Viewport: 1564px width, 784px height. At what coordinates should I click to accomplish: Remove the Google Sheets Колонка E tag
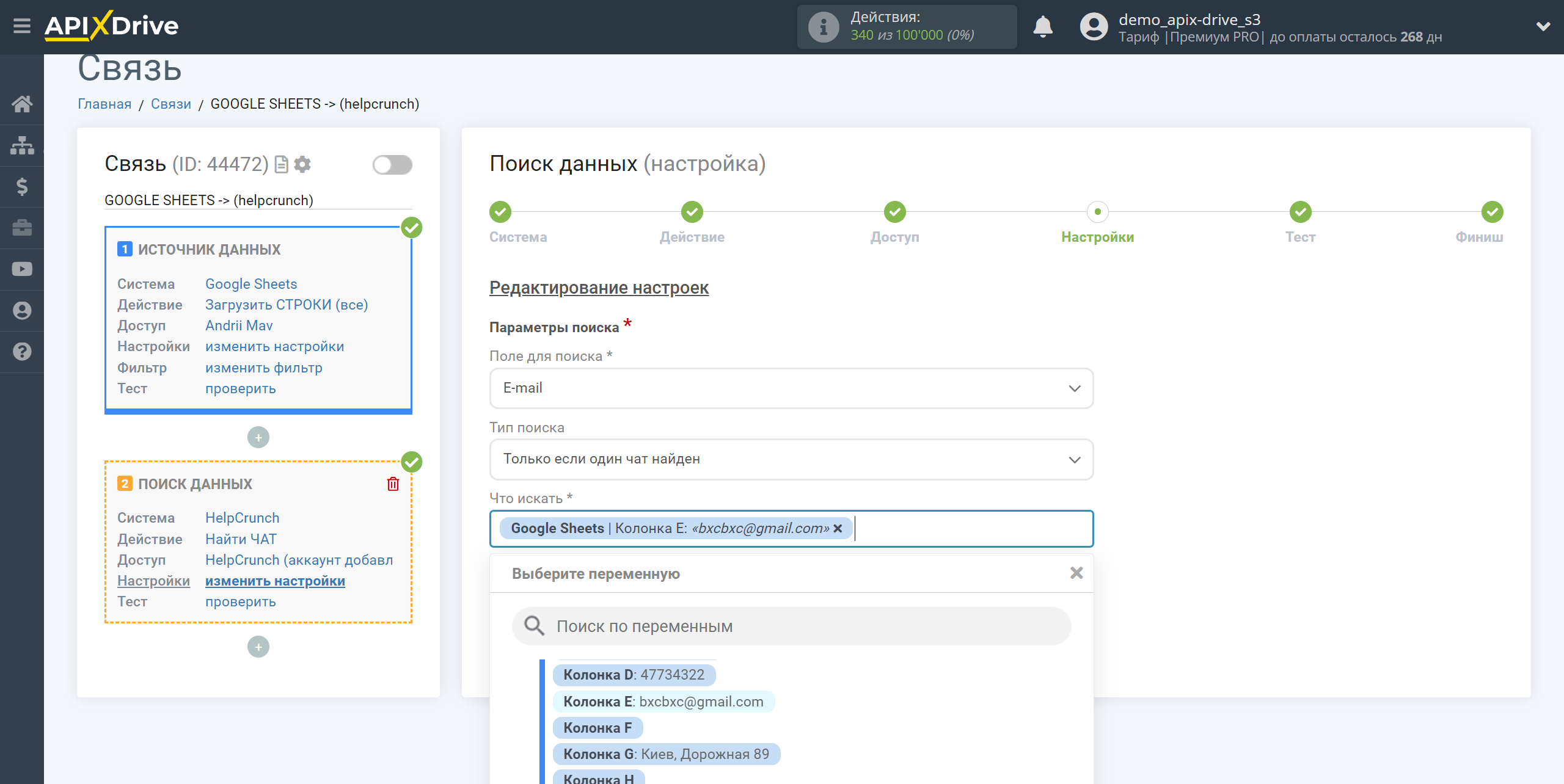[x=838, y=529]
